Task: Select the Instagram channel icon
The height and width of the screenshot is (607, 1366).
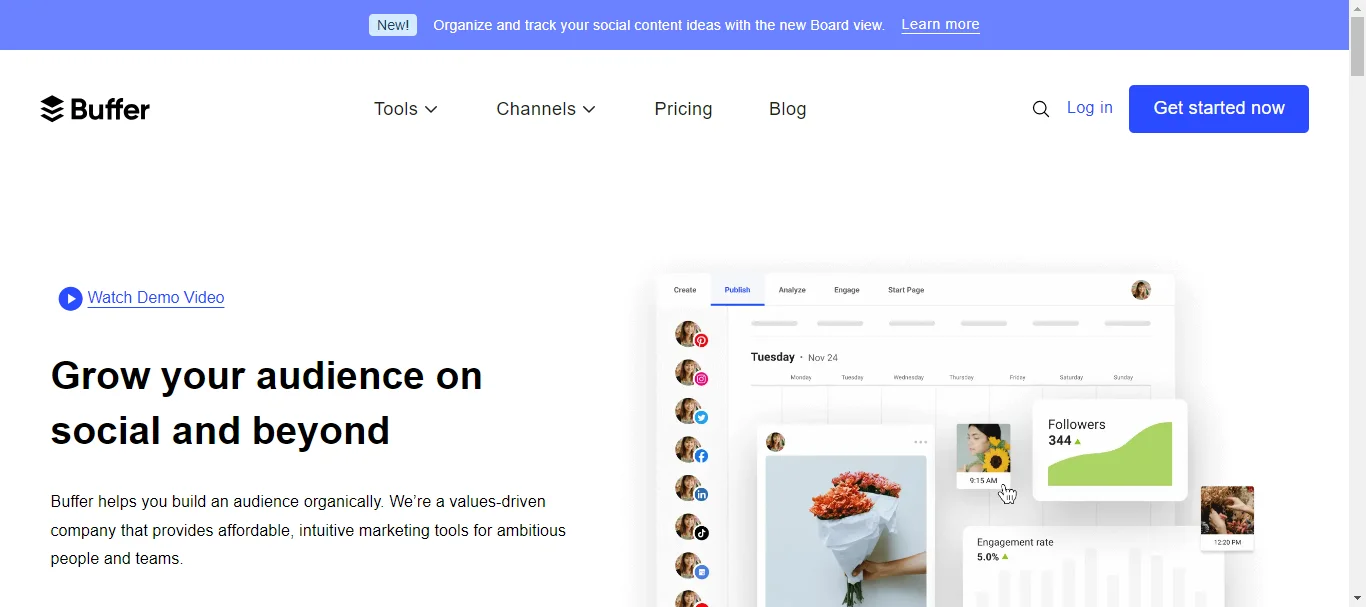Action: click(691, 374)
